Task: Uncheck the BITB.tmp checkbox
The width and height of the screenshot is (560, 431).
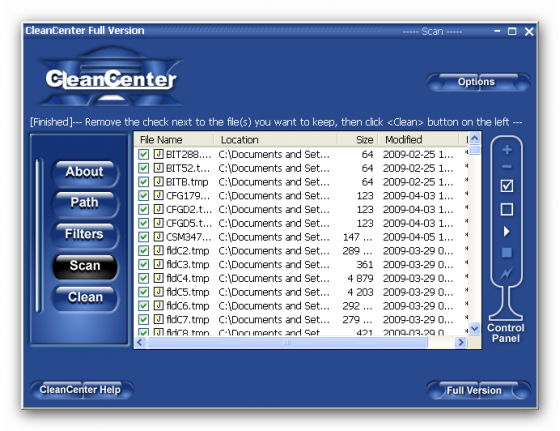Action: point(143,182)
